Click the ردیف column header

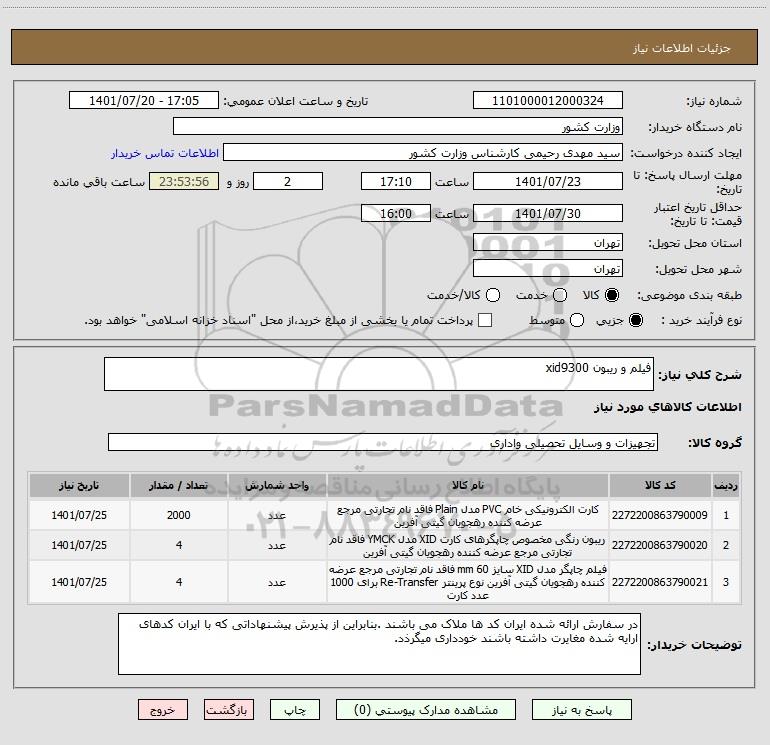(x=726, y=485)
